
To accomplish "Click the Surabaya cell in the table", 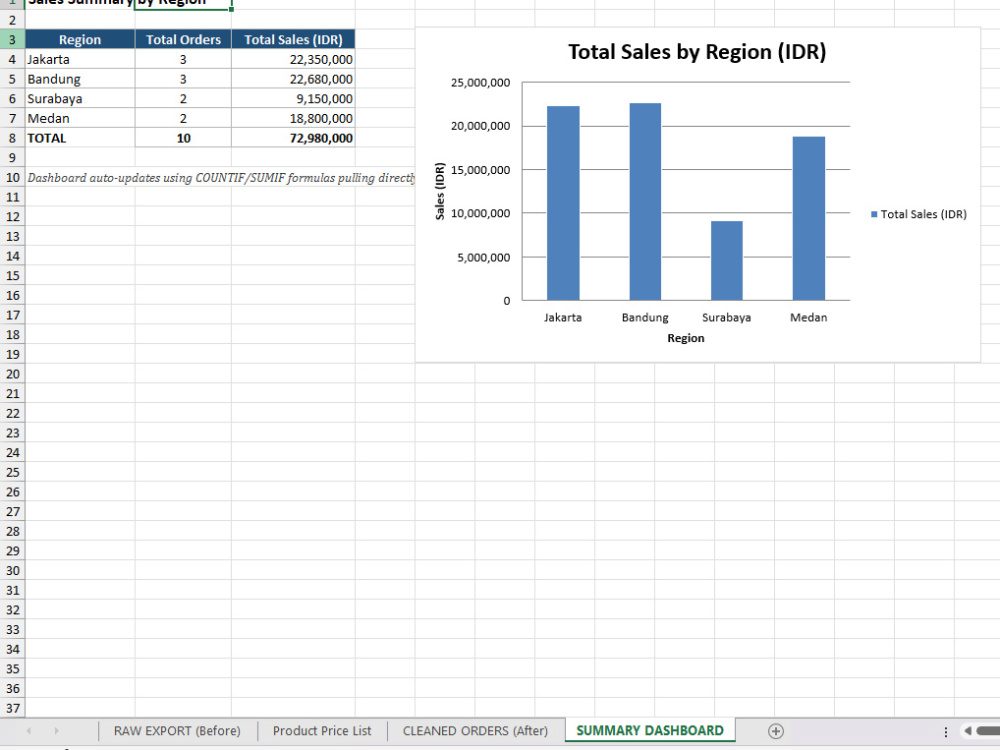I will click(x=80, y=99).
